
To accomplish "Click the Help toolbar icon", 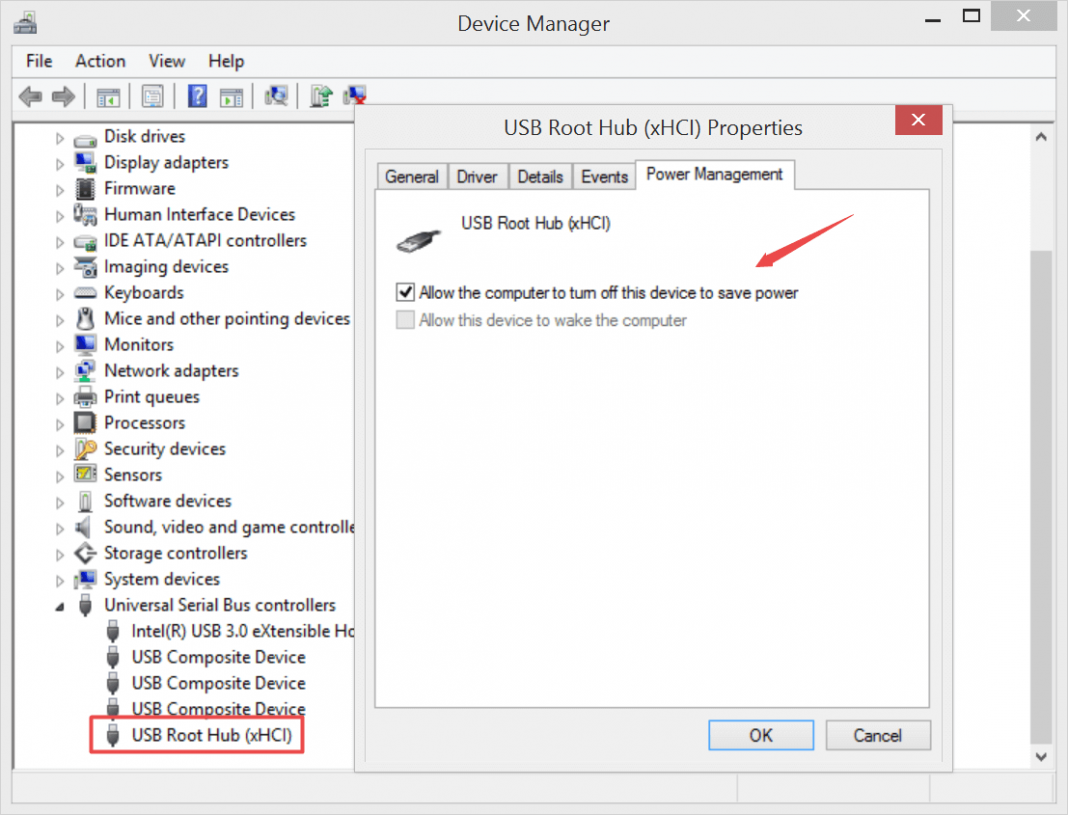I will pyautogui.click(x=197, y=95).
